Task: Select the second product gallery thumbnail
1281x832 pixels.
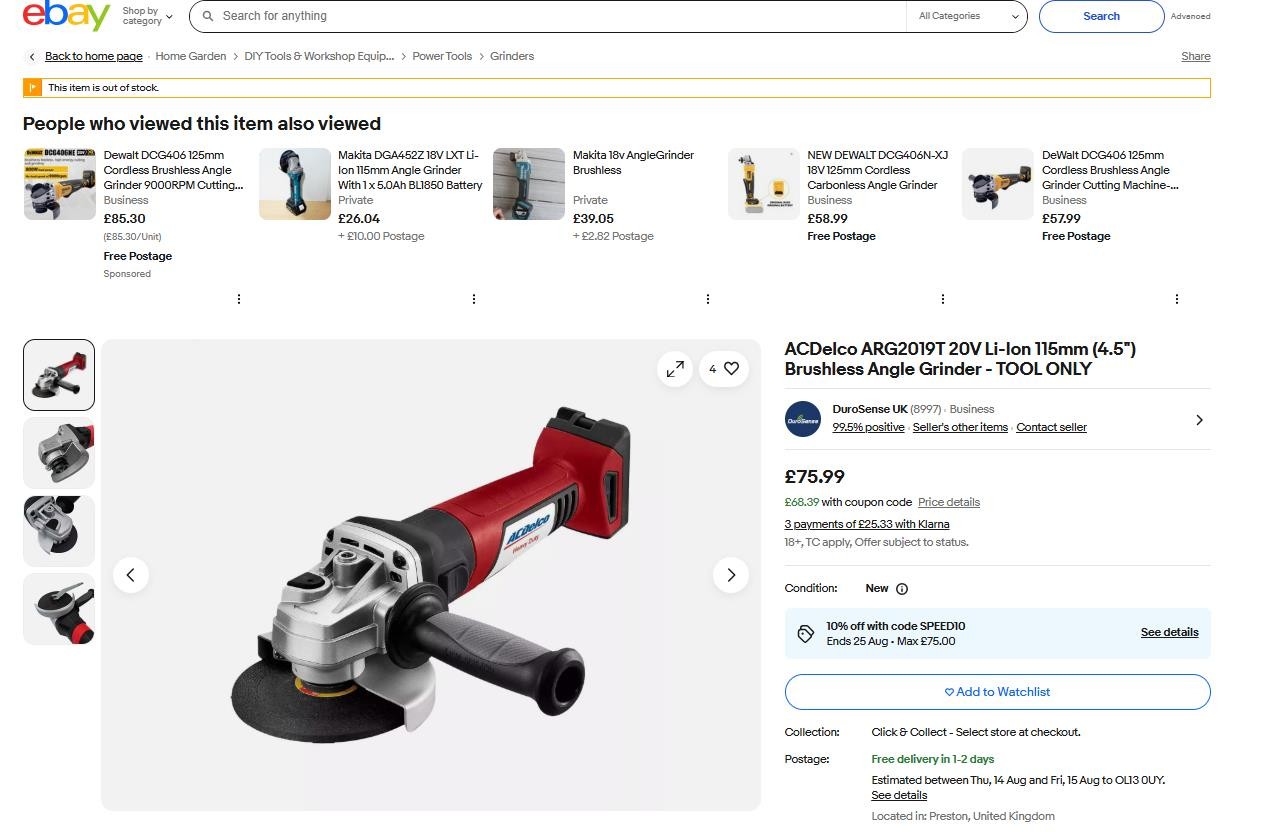Action: (x=59, y=453)
